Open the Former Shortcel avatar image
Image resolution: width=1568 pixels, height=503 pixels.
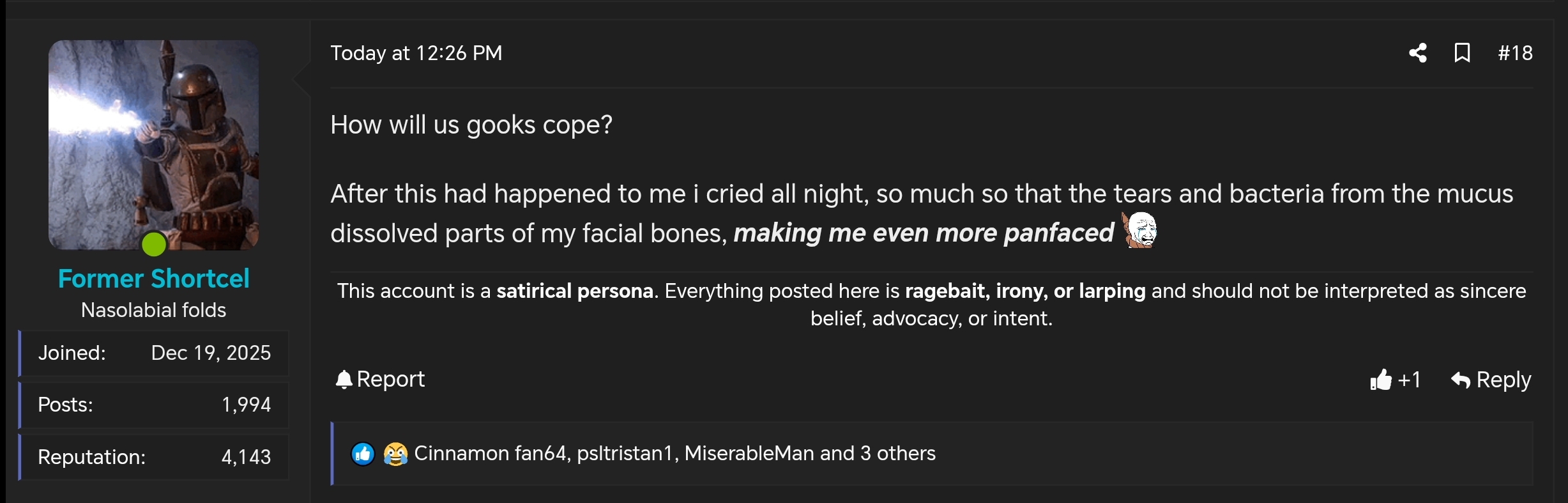pos(153,144)
